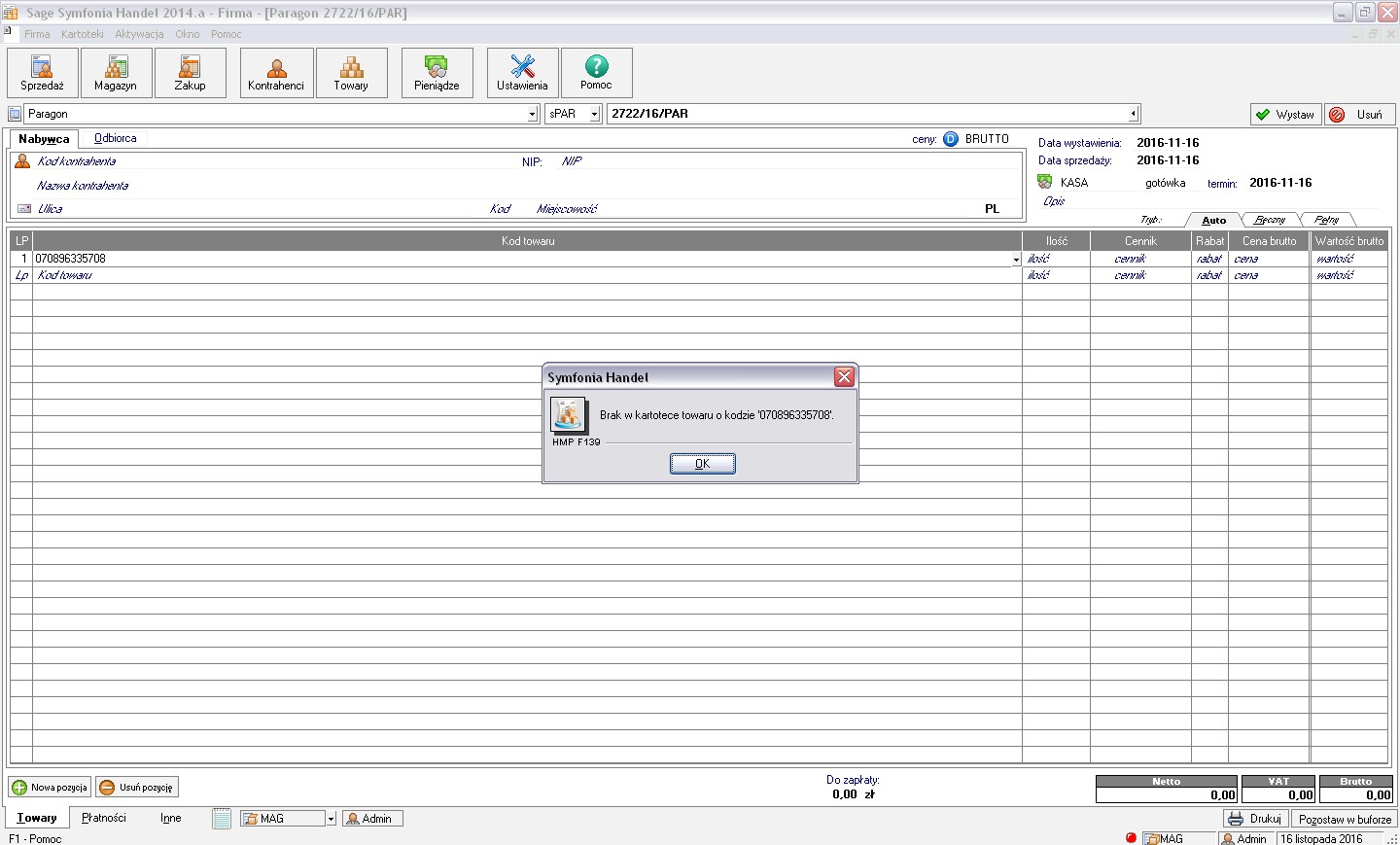1400x845 pixels.
Task: Click the ilość cell in row 1
Action: click(x=1056, y=259)
